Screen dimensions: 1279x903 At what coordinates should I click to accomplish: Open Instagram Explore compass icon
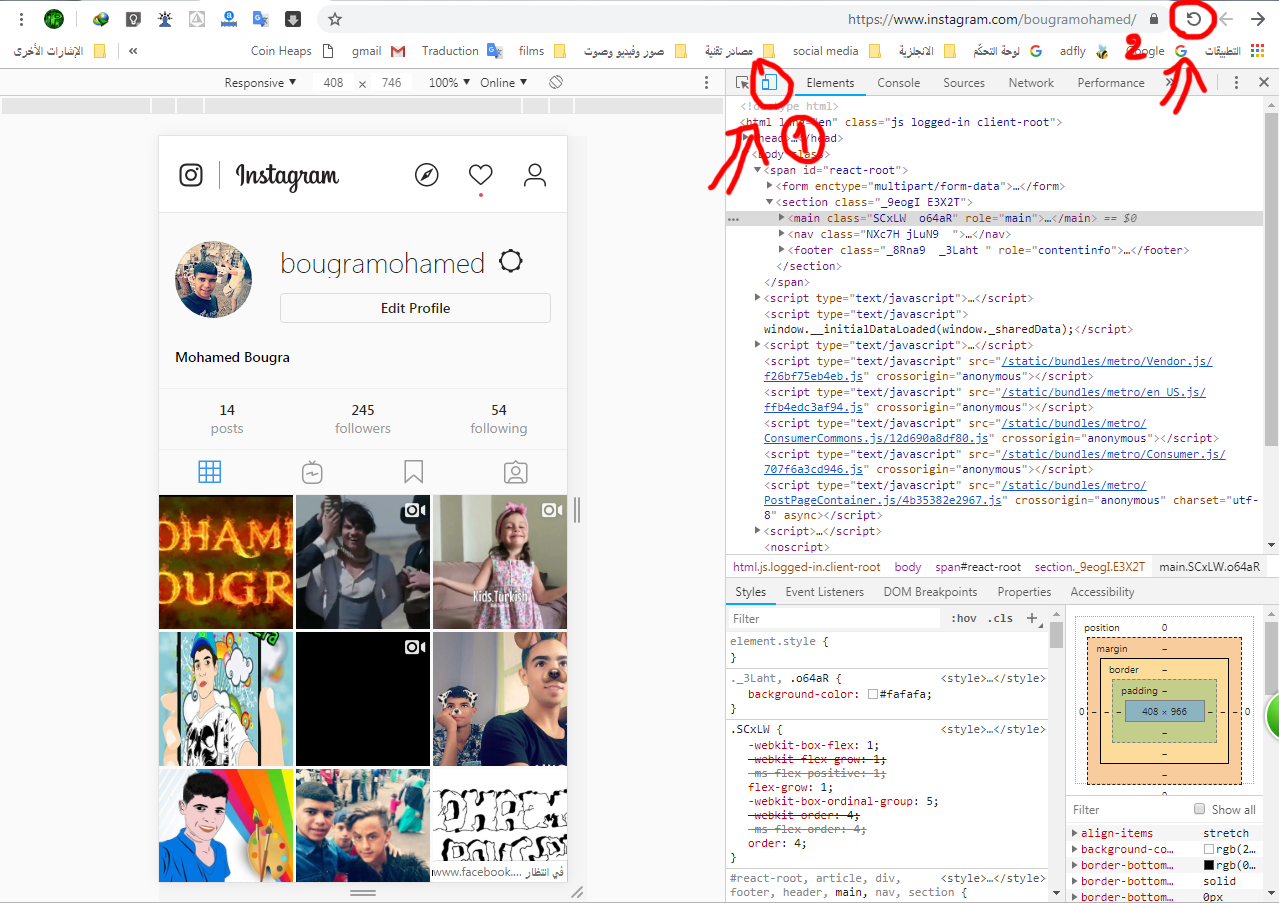pos(427,175)
